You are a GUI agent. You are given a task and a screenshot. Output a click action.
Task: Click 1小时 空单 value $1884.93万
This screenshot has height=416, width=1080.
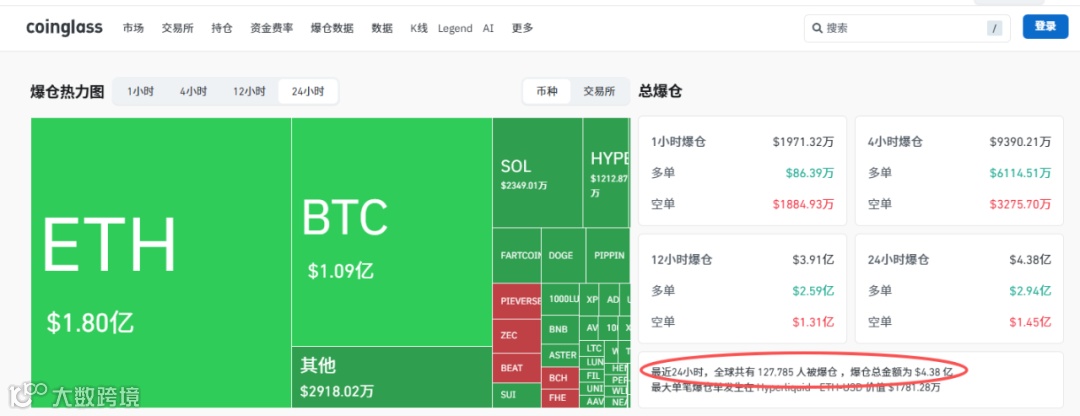click(803, 204)
